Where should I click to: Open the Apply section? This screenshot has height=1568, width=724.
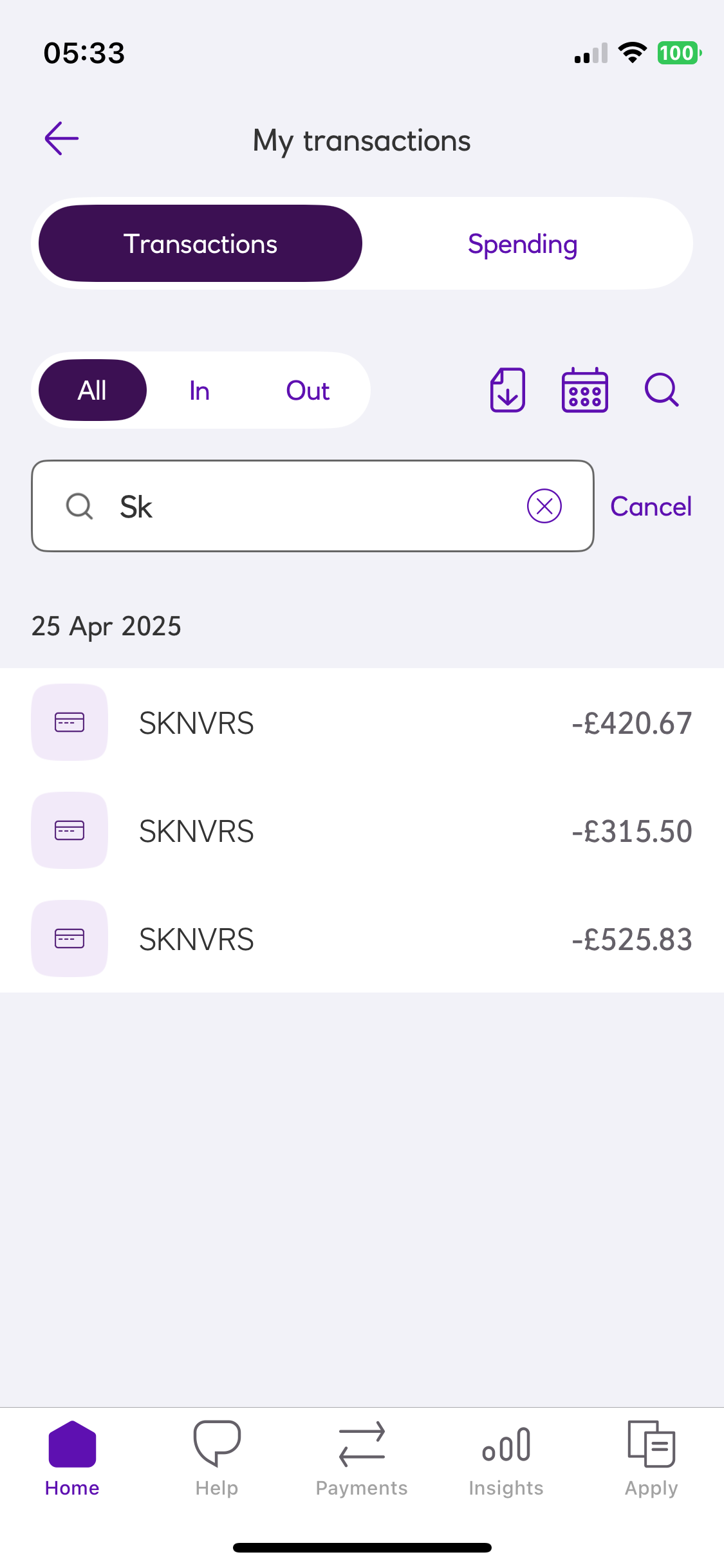point(651,1459)
